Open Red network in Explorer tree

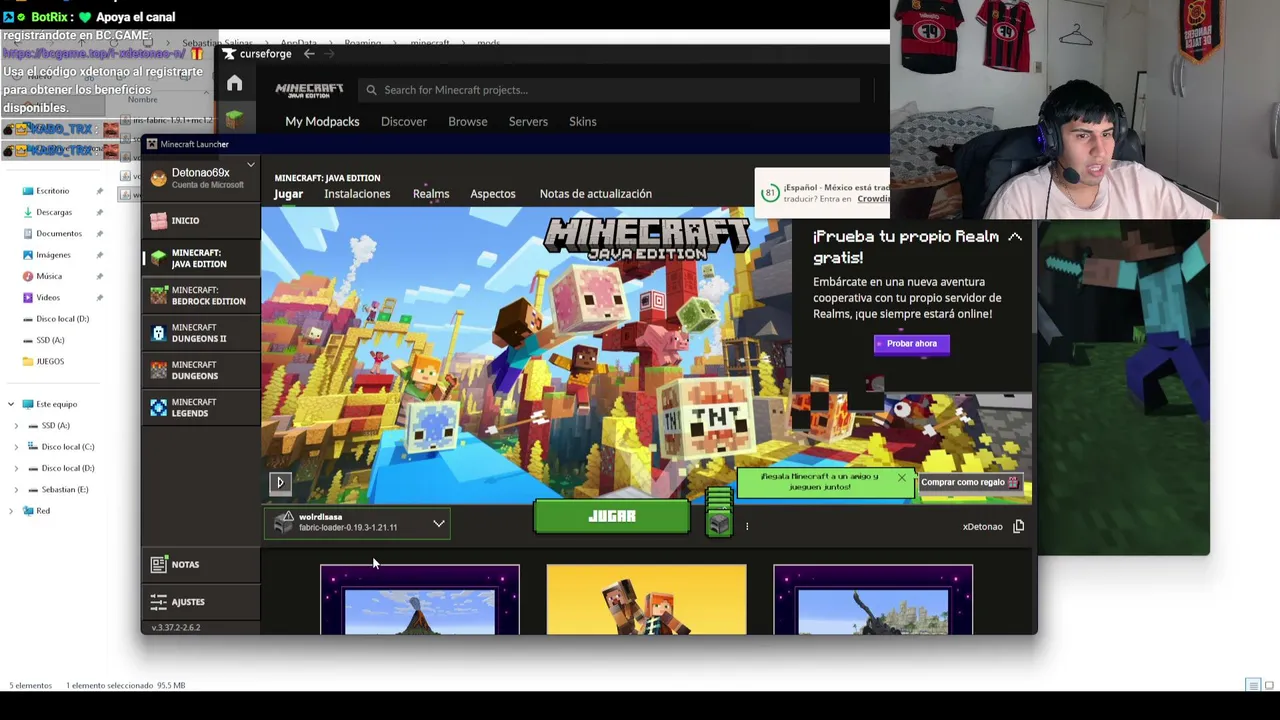(x=43, y=511)
